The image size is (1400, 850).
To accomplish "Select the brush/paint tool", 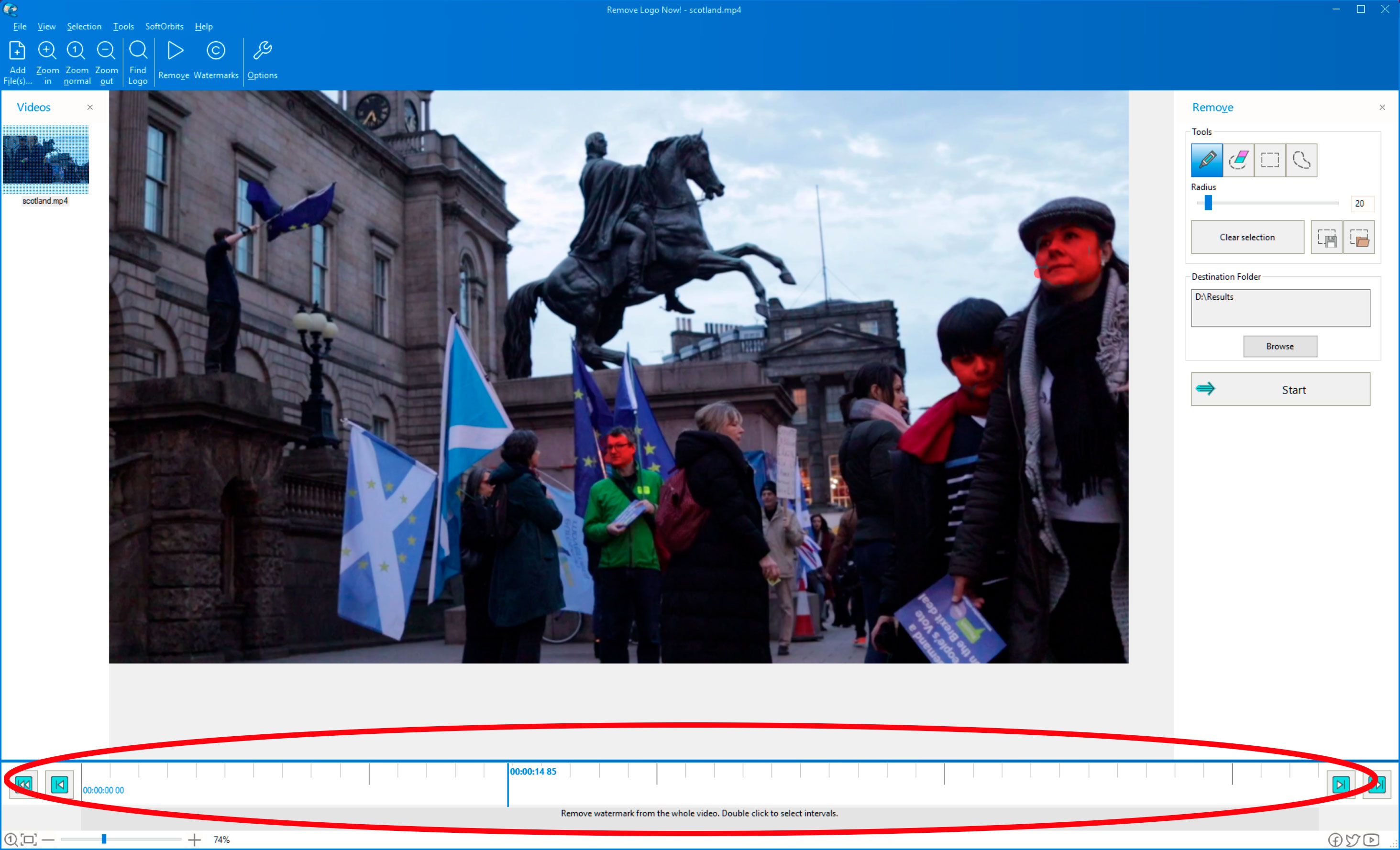I will pos(1207,160).
